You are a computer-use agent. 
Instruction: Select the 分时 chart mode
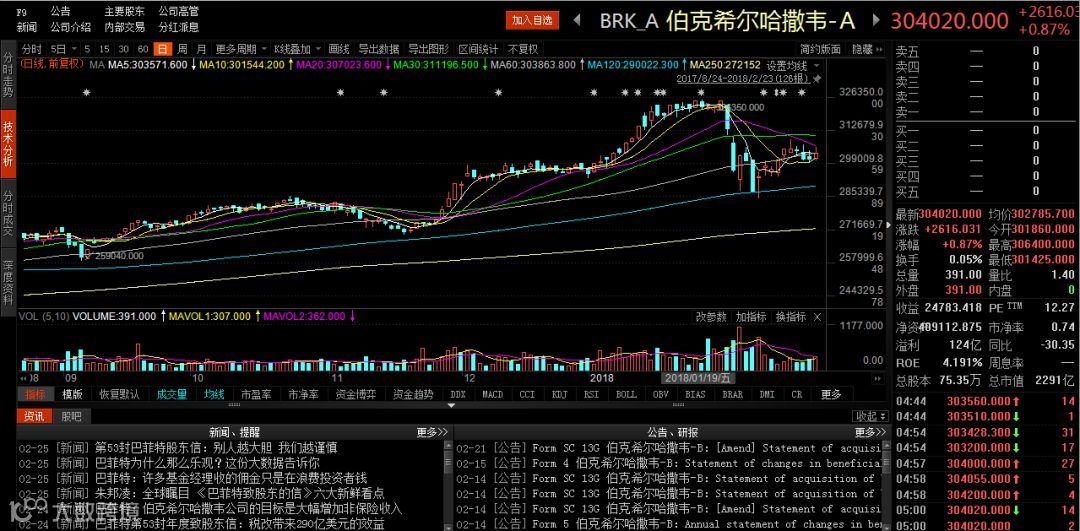pos(32,50)
